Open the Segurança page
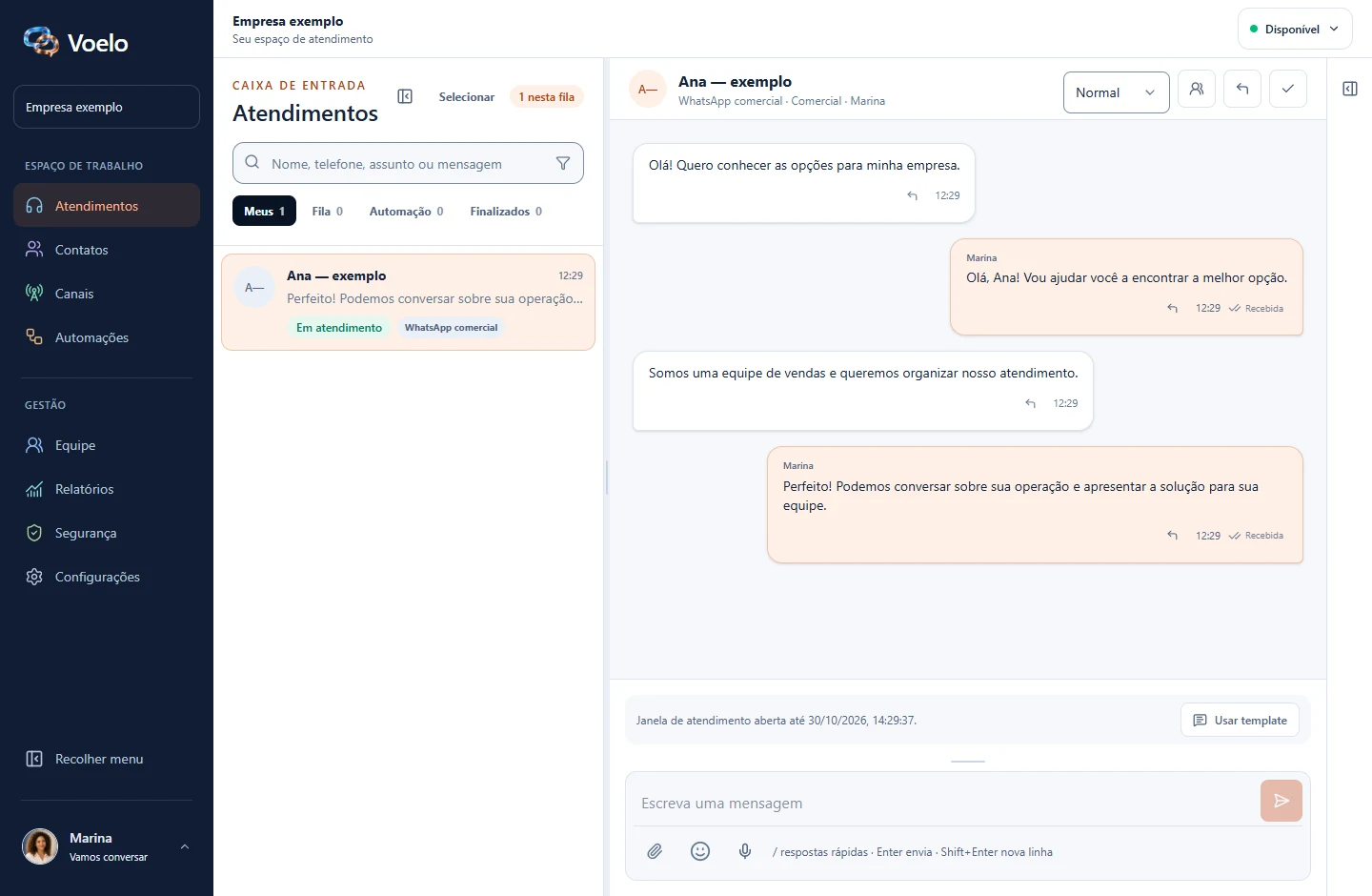This screenshot has height=896, width=1372. tap(107, 533)
